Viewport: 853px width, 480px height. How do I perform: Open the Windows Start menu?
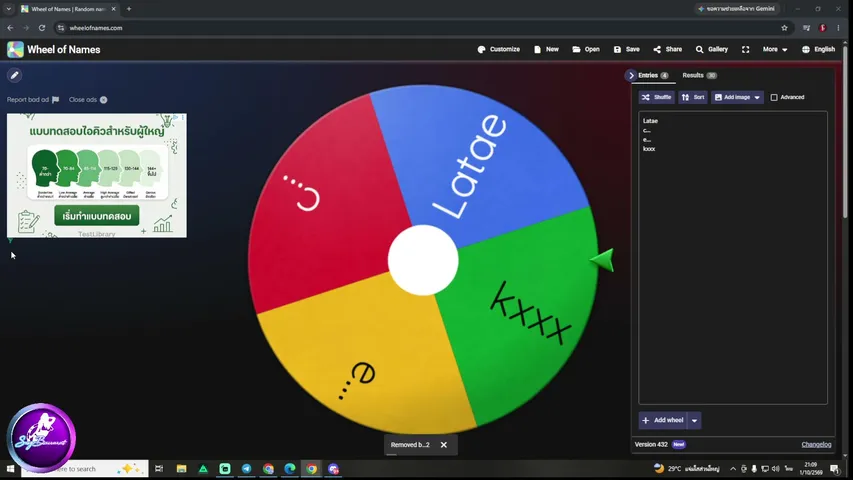10,469
